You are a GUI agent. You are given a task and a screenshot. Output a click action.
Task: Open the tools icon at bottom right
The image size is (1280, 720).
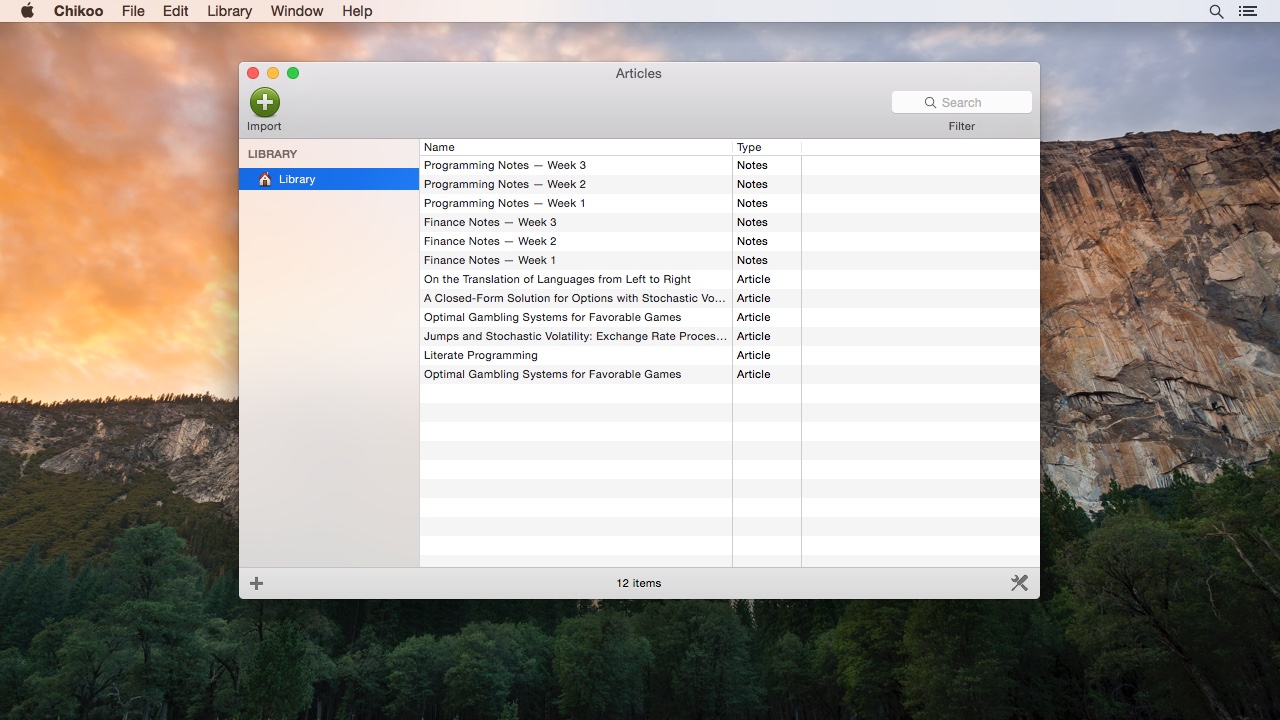click(x=1019, y=583)
